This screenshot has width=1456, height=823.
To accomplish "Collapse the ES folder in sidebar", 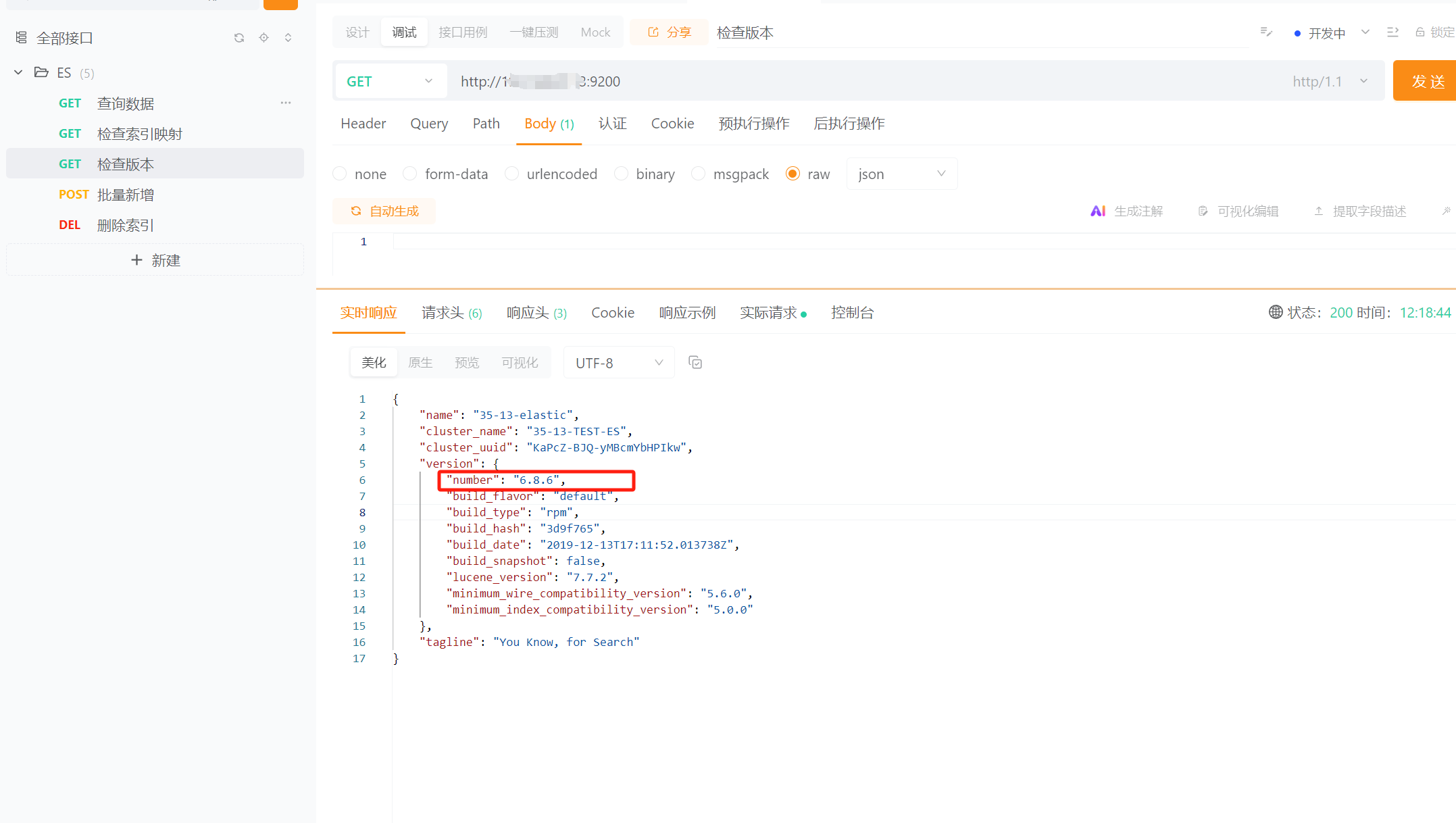I will click(x=18, y=72).
